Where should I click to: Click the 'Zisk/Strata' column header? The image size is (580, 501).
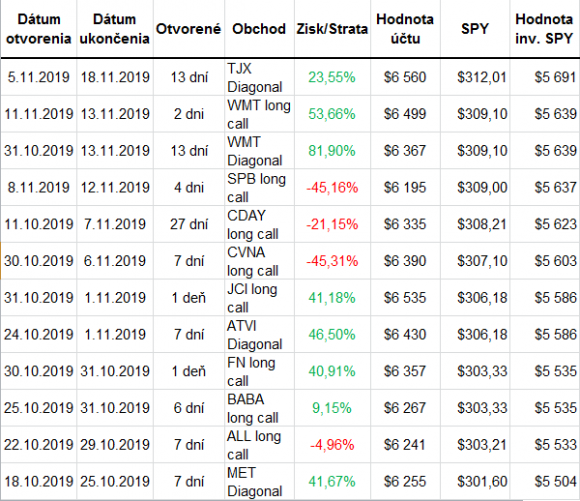pyautogui.click(x=332, y=29)
